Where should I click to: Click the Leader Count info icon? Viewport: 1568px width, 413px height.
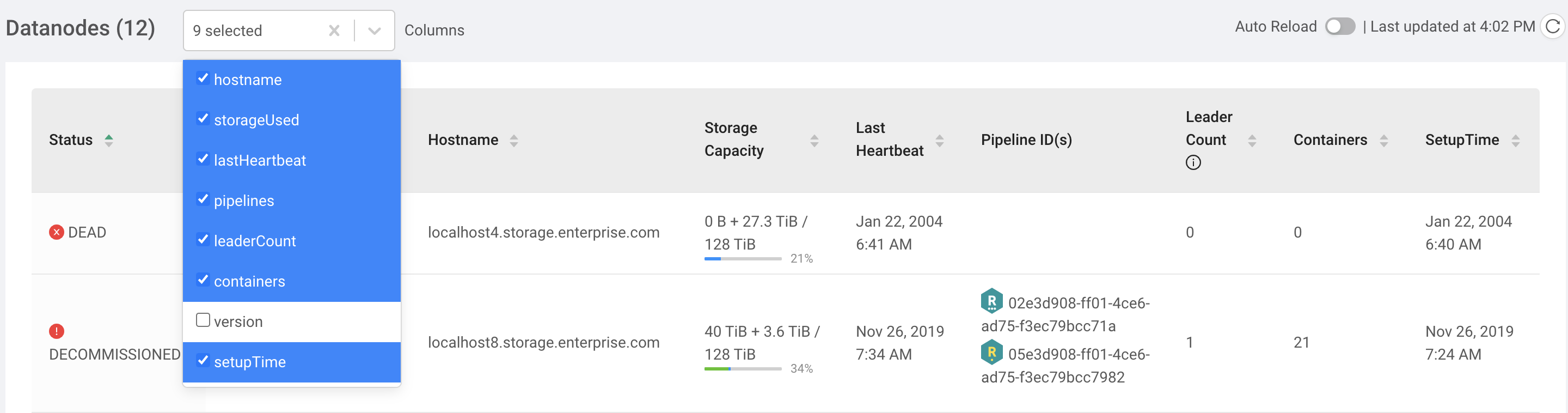pyautogui.click(x=1193, y=163)
